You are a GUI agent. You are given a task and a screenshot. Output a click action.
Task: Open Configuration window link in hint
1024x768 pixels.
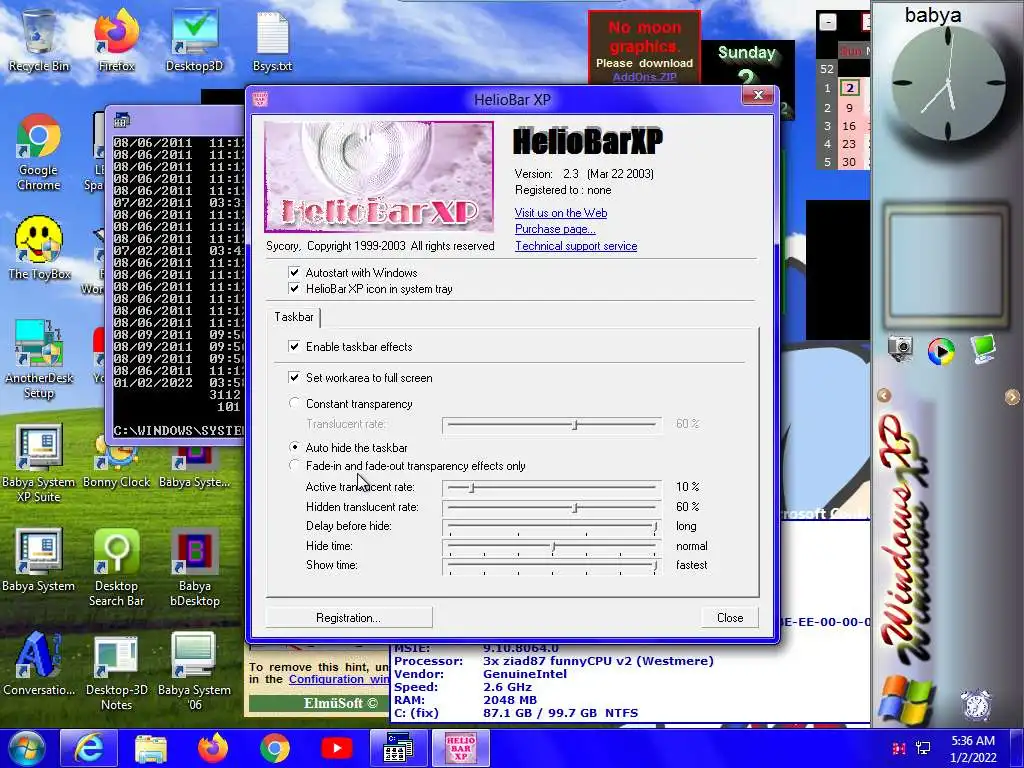(339, 679)
